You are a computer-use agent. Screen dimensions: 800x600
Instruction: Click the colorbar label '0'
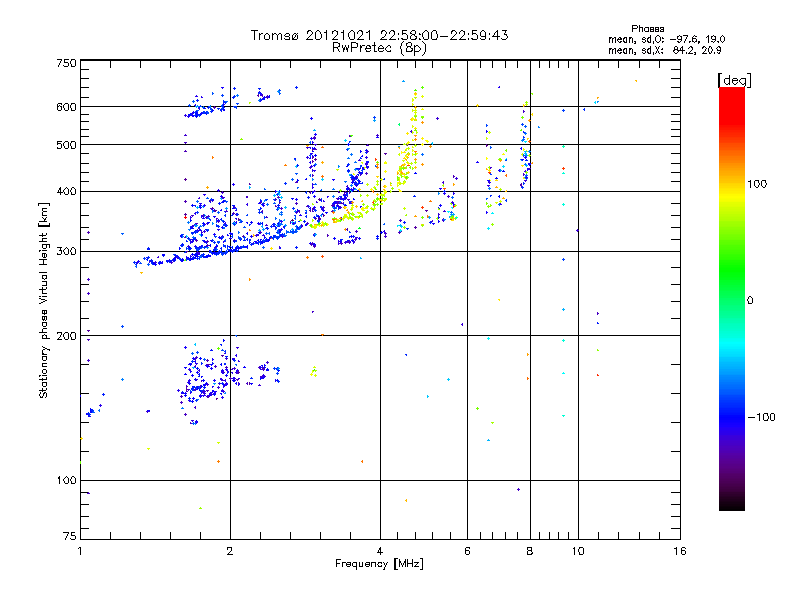coord(750,301)
